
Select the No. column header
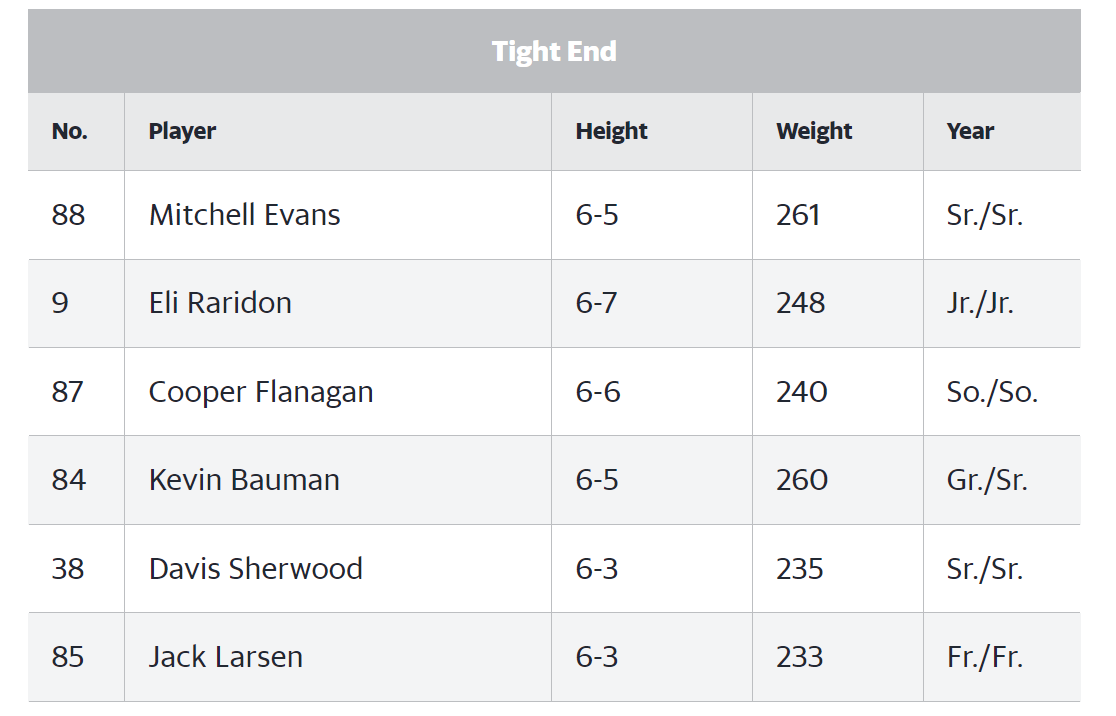coord(70,131)
